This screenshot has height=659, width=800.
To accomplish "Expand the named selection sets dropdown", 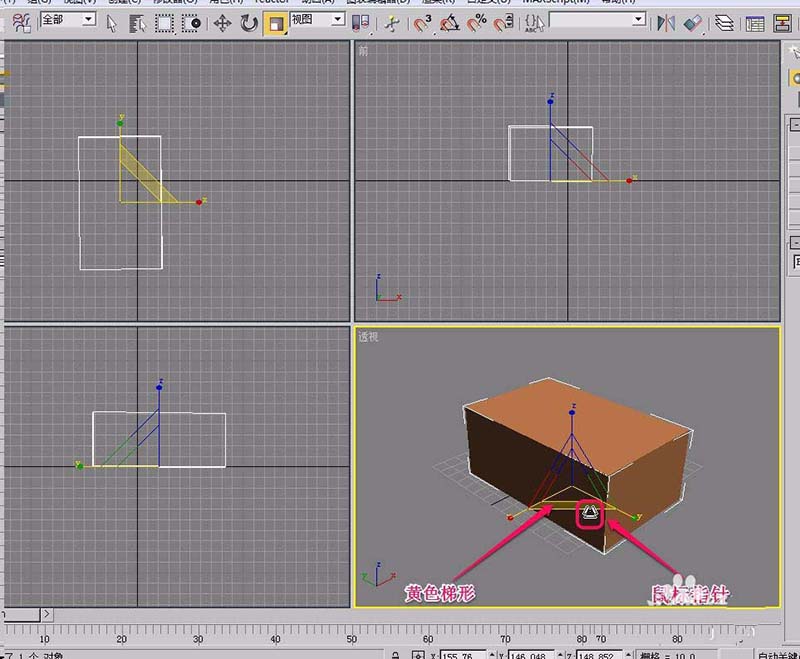I will (638, 19).
